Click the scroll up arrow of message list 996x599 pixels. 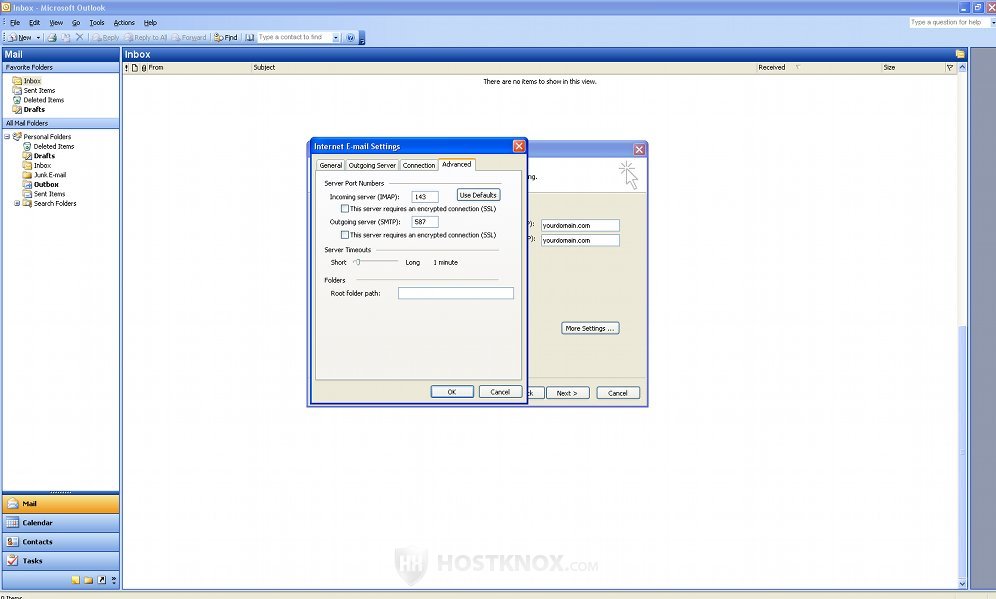coord(962,67)
